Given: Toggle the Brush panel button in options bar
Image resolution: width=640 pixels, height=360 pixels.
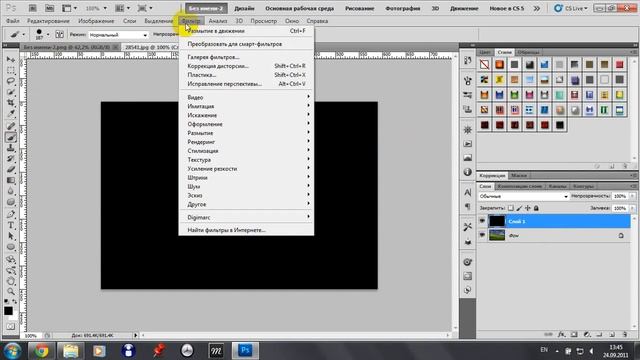Looking at the screenshot, I should pyautogui.click(x=59, y=34).
